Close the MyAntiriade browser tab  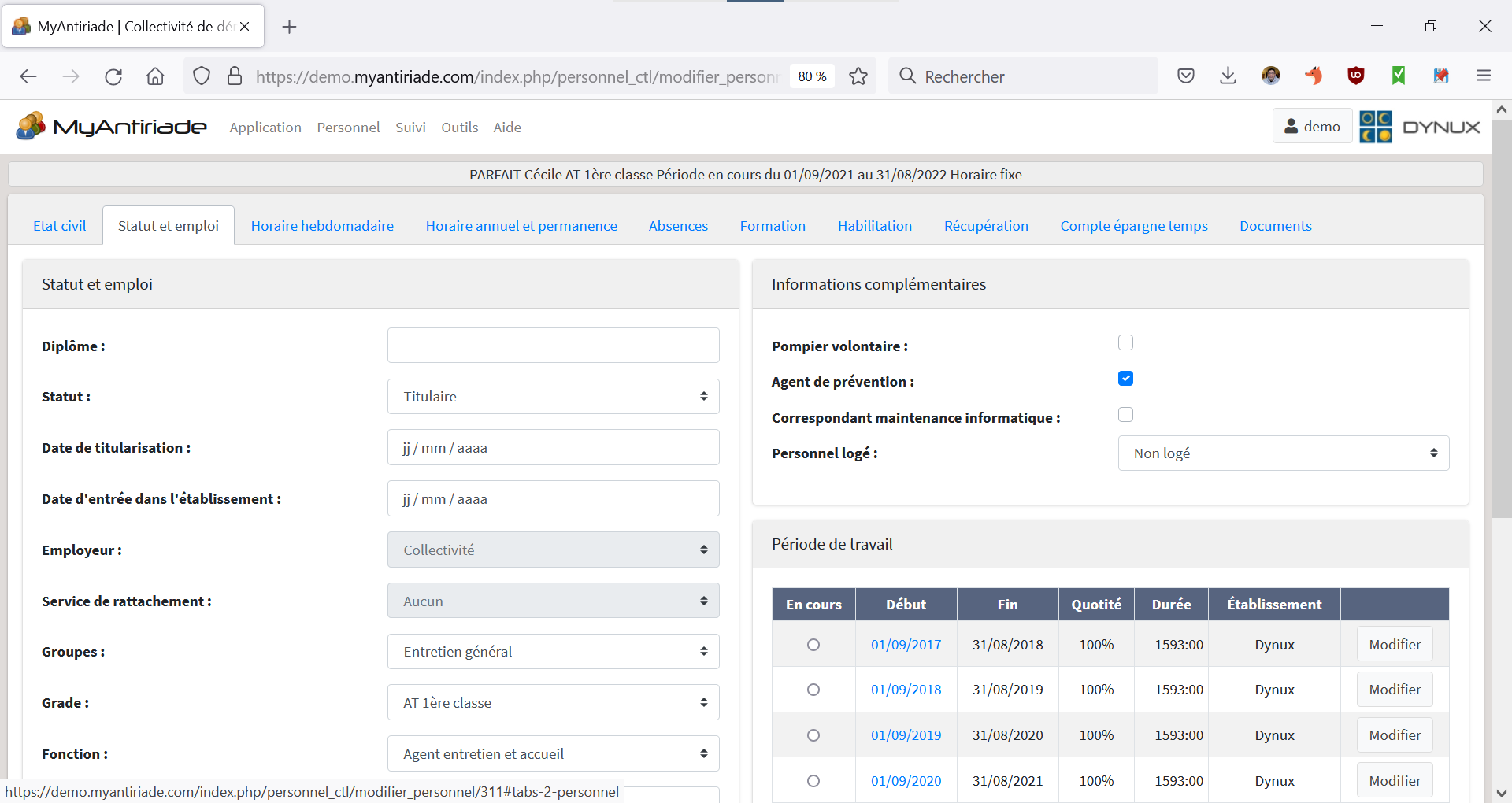(x=245, y=27)
